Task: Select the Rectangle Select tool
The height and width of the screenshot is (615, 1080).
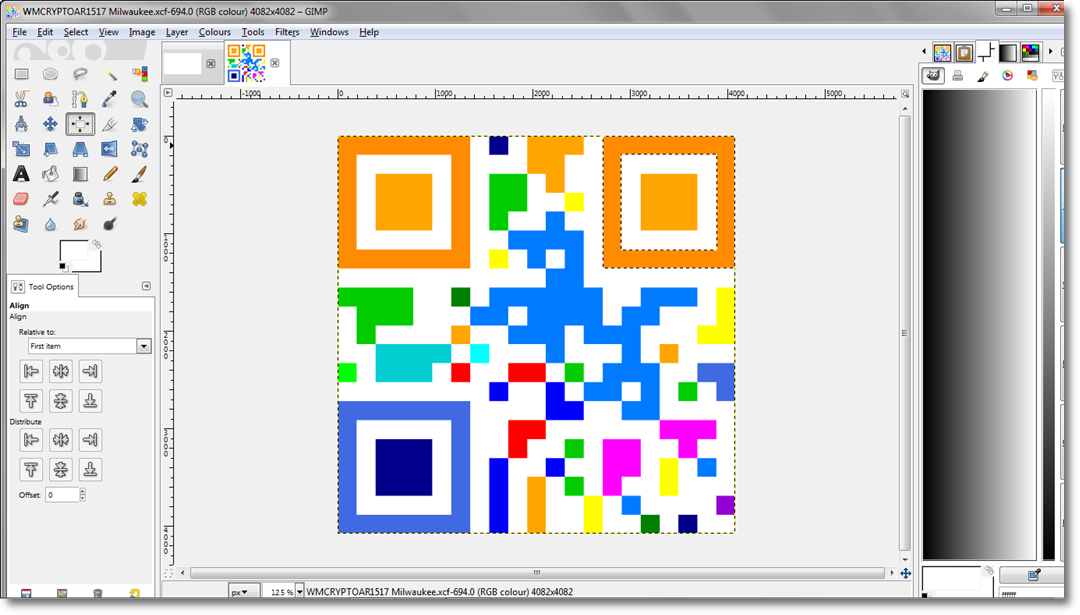Action: click(x=21, y=74)
